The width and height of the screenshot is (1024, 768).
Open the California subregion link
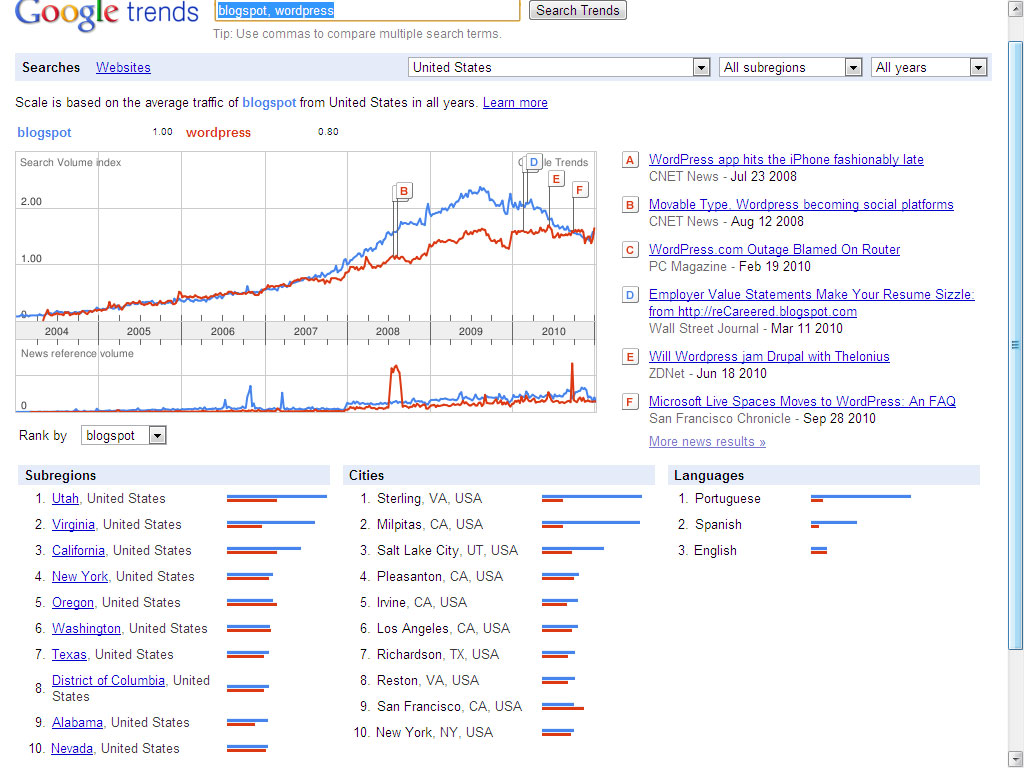point(78,551)
